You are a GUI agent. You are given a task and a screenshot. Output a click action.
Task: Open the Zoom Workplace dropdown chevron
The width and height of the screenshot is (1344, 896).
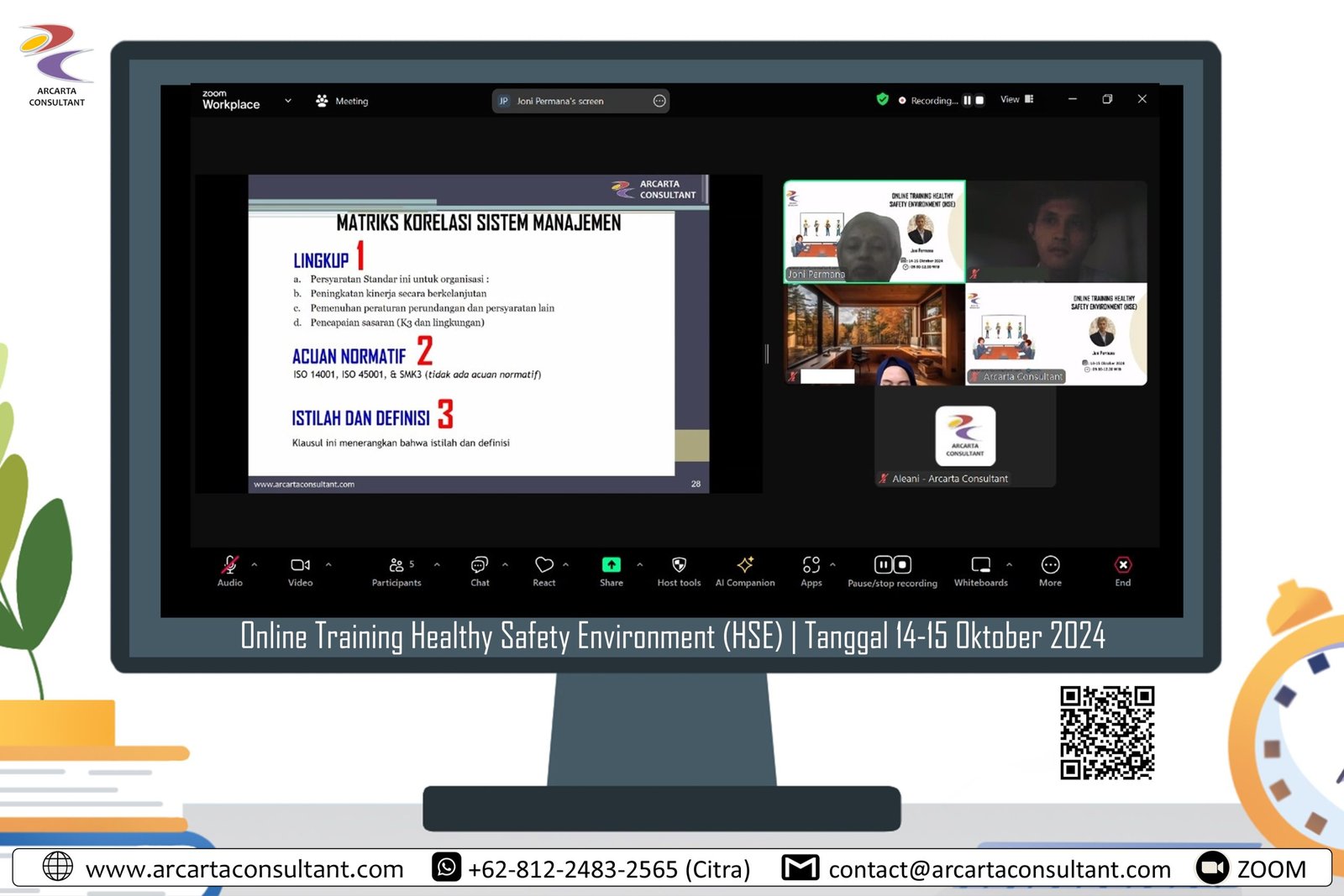click(x=288, y=101)
